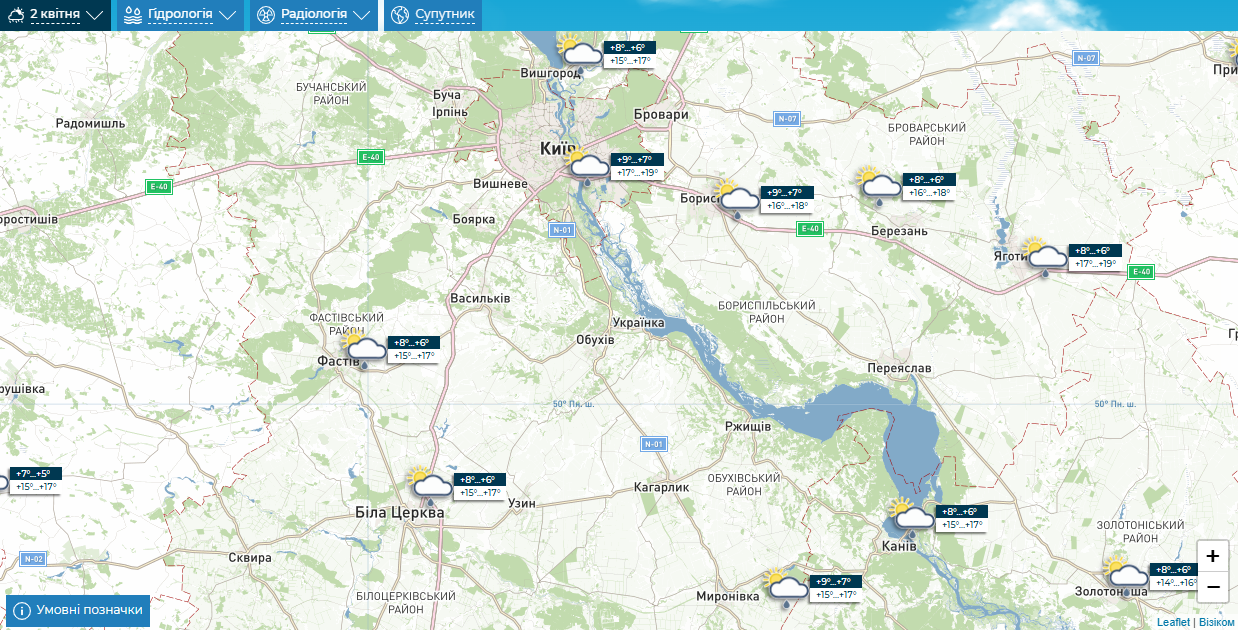Open the Візіком attribution link
Screen dimensions: 1238x630
click(1217, 622)
